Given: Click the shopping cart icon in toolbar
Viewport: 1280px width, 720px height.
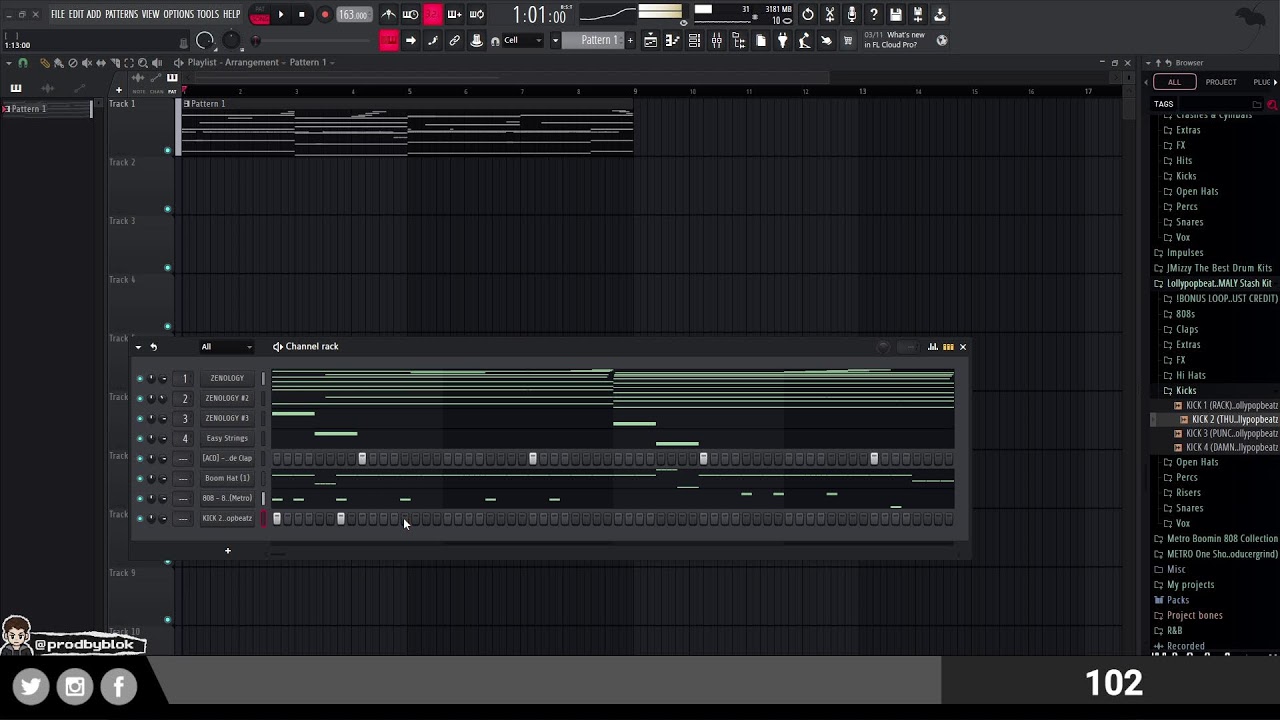Looking at the screenshot, I should coord(848,41).
